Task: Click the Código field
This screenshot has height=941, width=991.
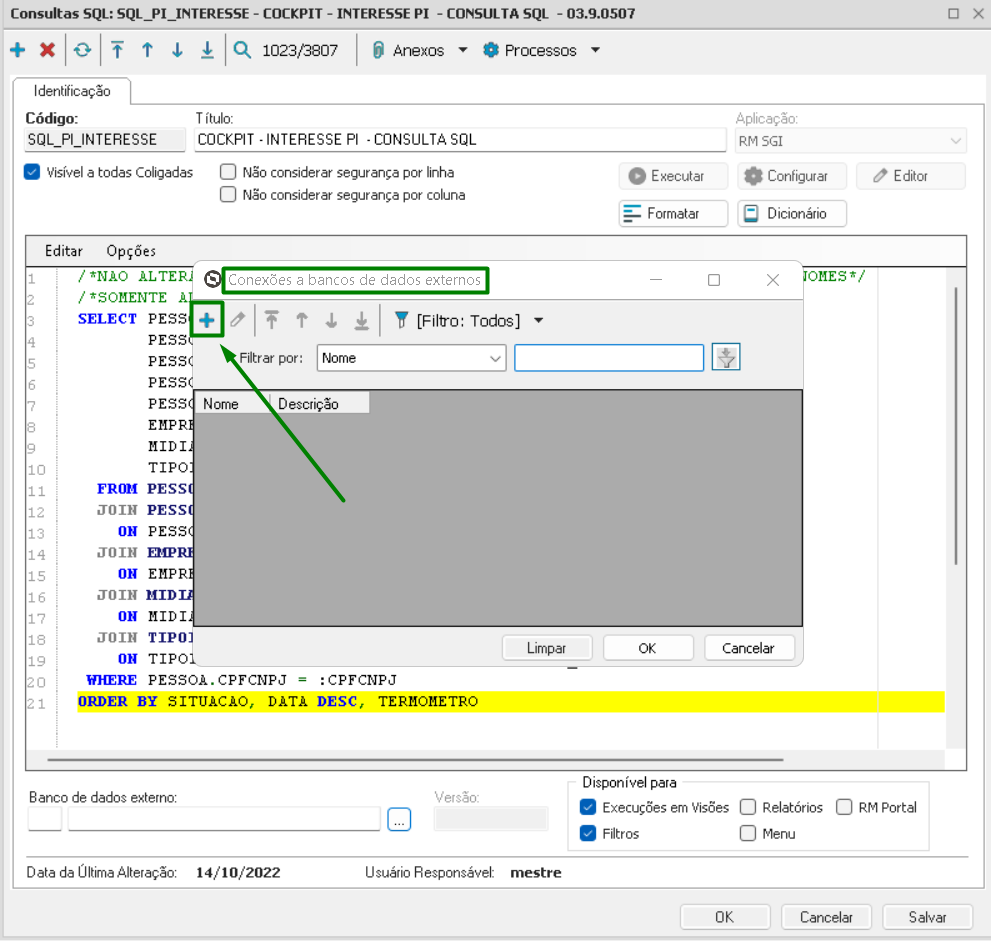Action: [105, 140]
